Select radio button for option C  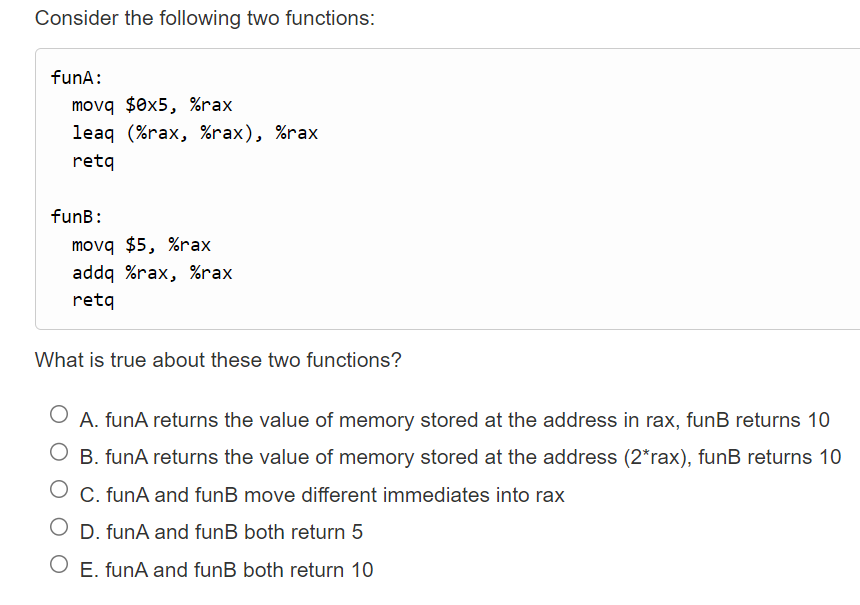[x=57, y=487]
